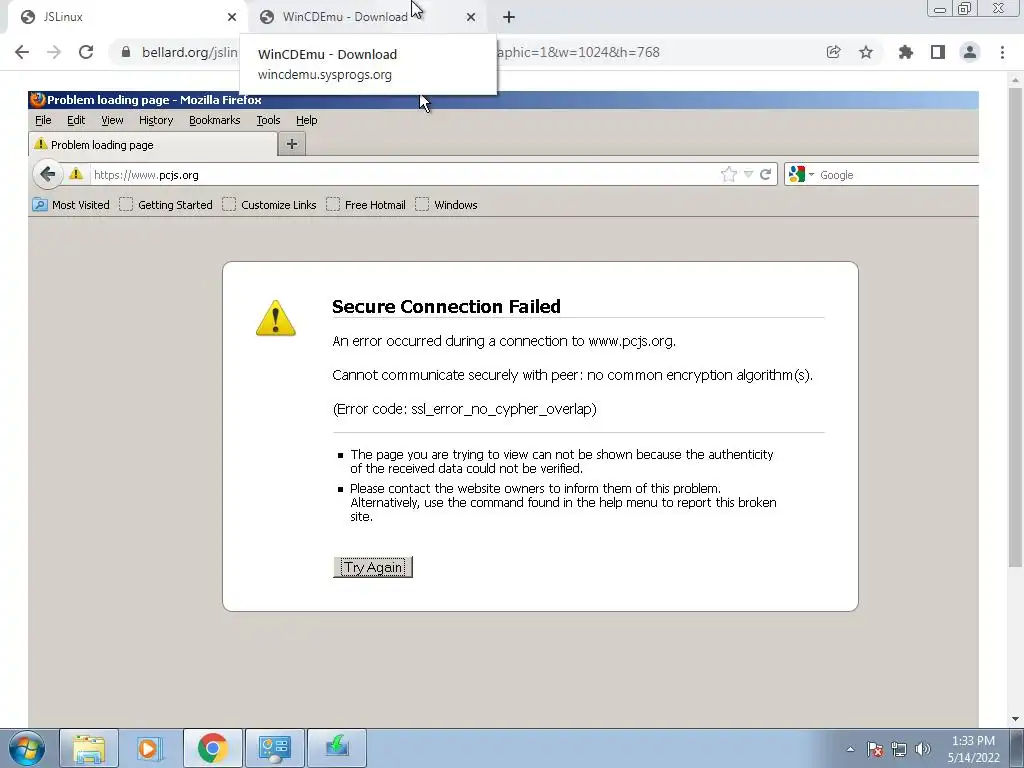Viewport: 1024px width, 768px height.
Task: Open the Chrome extensions puzzle icon
Action: (x=905, y=52)
